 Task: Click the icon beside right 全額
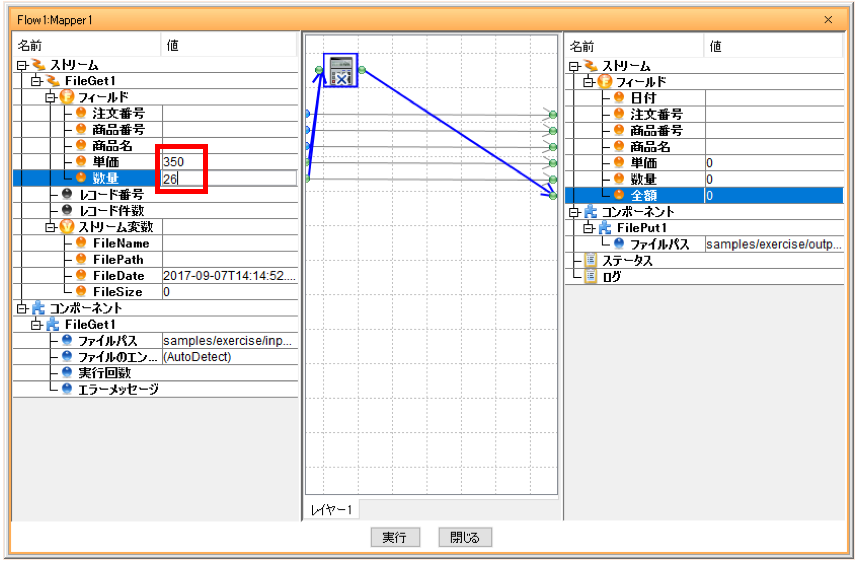pos(619,195)
